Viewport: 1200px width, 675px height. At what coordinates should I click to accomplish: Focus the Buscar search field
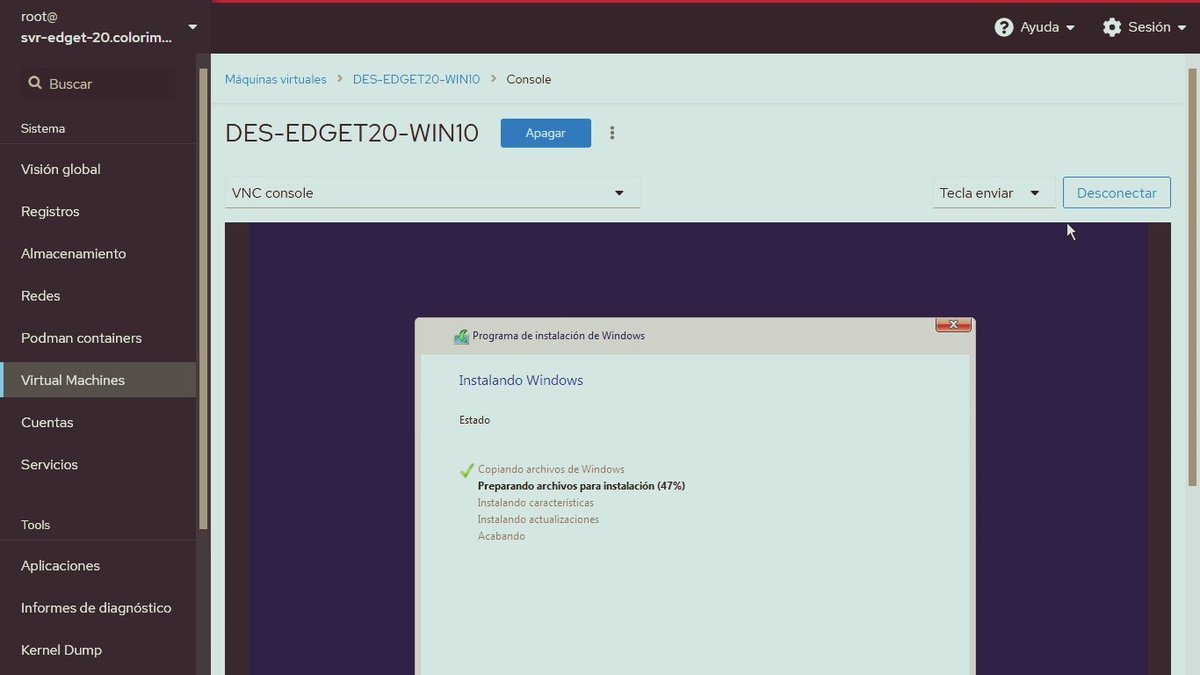point(98,84)
